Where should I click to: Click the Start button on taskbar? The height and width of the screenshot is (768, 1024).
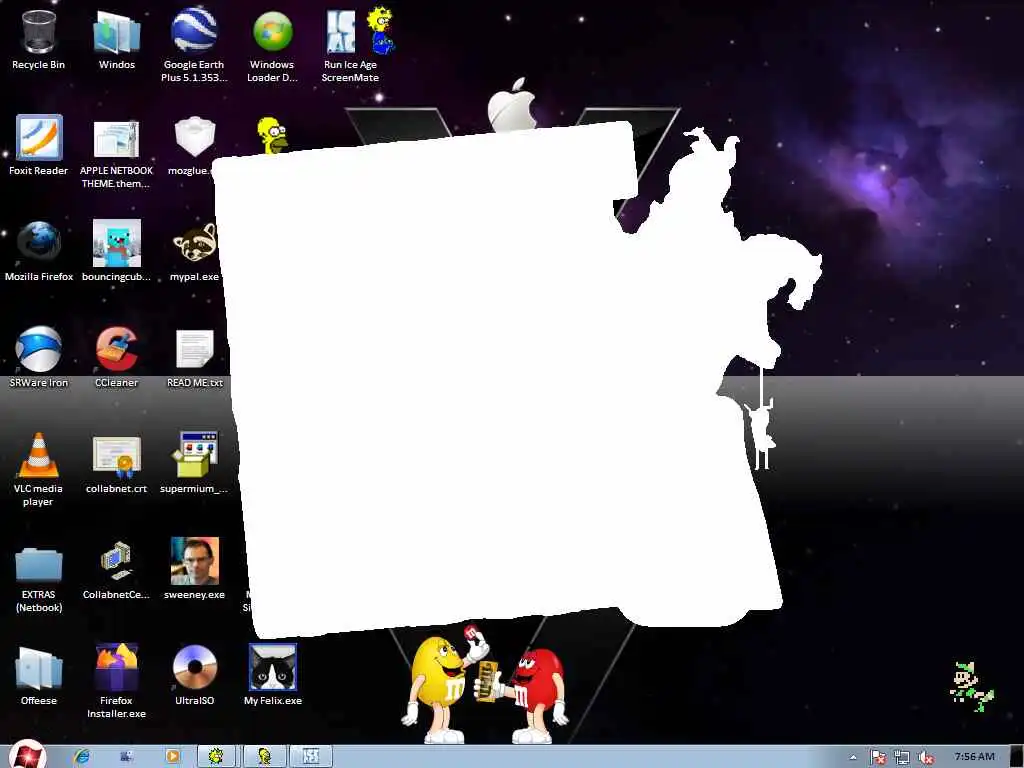pos(27,755)
